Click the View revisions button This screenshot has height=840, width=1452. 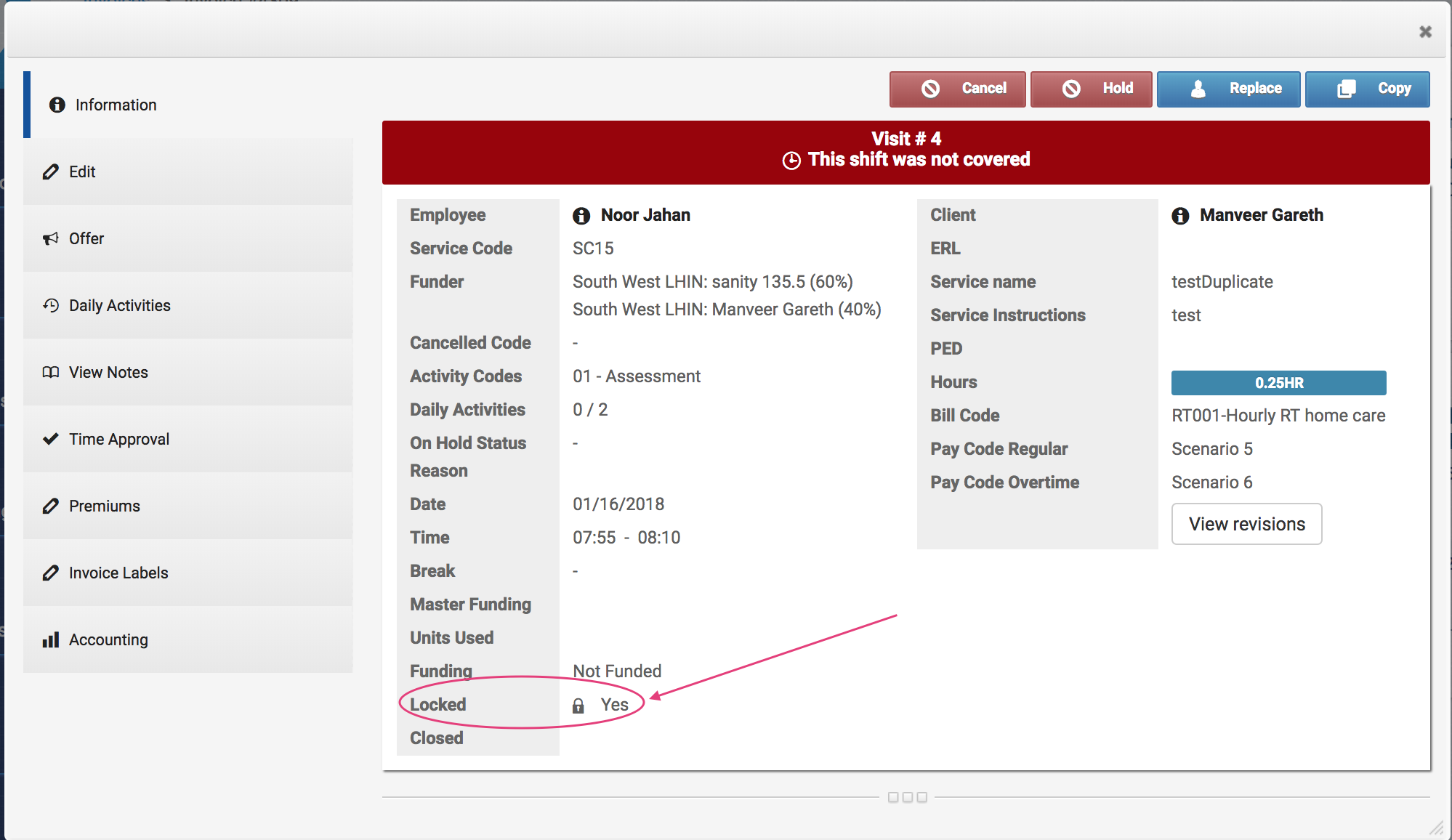(x=1246, y=524)
